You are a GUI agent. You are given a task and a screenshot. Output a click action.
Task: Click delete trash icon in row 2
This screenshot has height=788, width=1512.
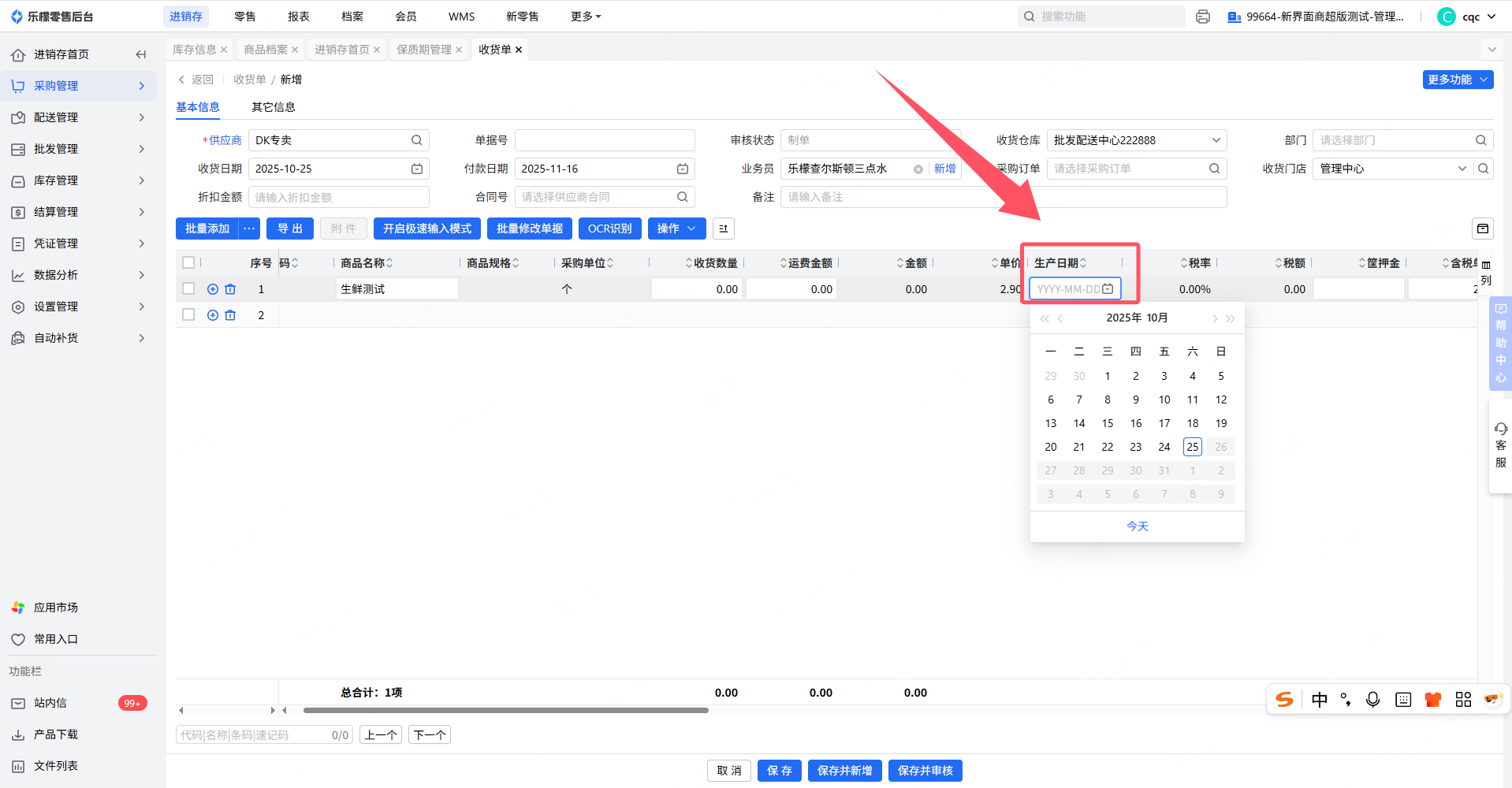(230, 315)
